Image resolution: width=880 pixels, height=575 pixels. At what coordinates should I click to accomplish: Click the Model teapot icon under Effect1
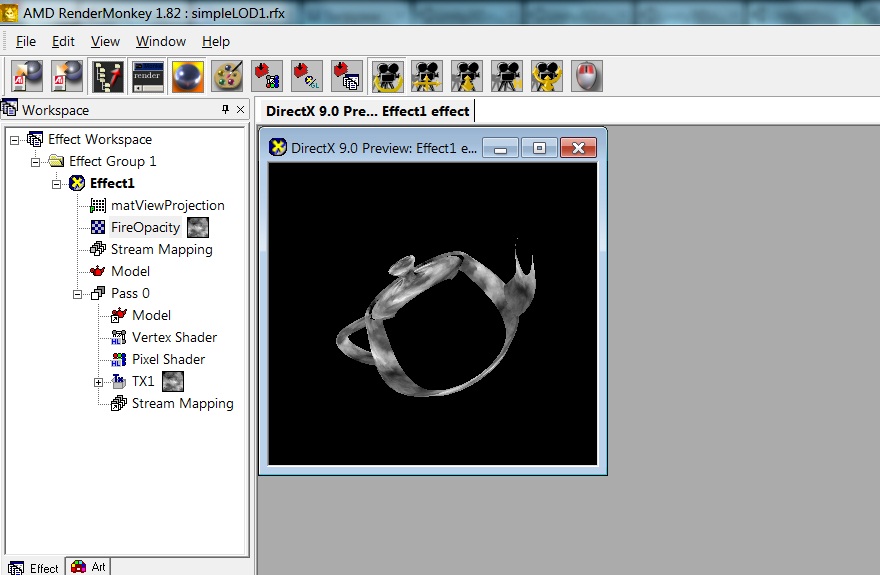[98, 271]
